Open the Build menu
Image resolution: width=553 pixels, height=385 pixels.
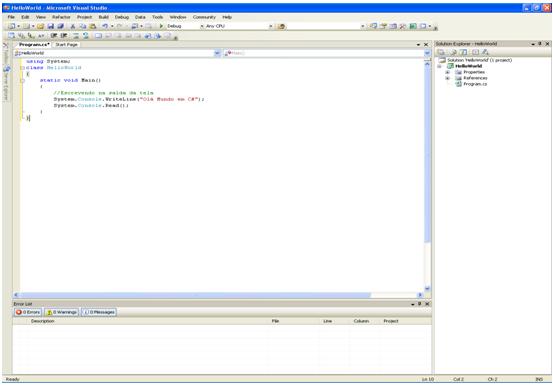[103, 17]
